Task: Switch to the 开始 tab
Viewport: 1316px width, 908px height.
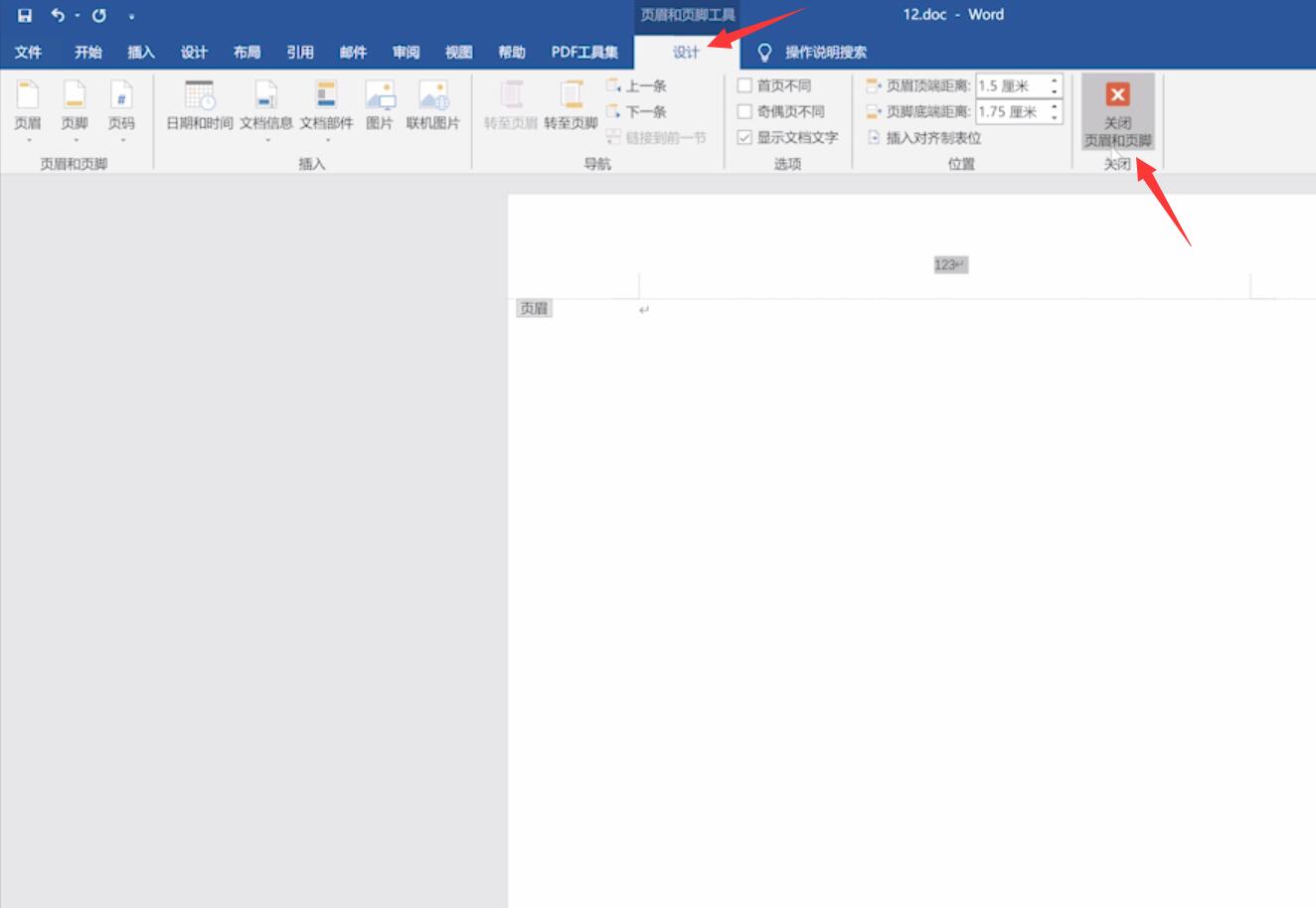Action: (x=87, y=52)
